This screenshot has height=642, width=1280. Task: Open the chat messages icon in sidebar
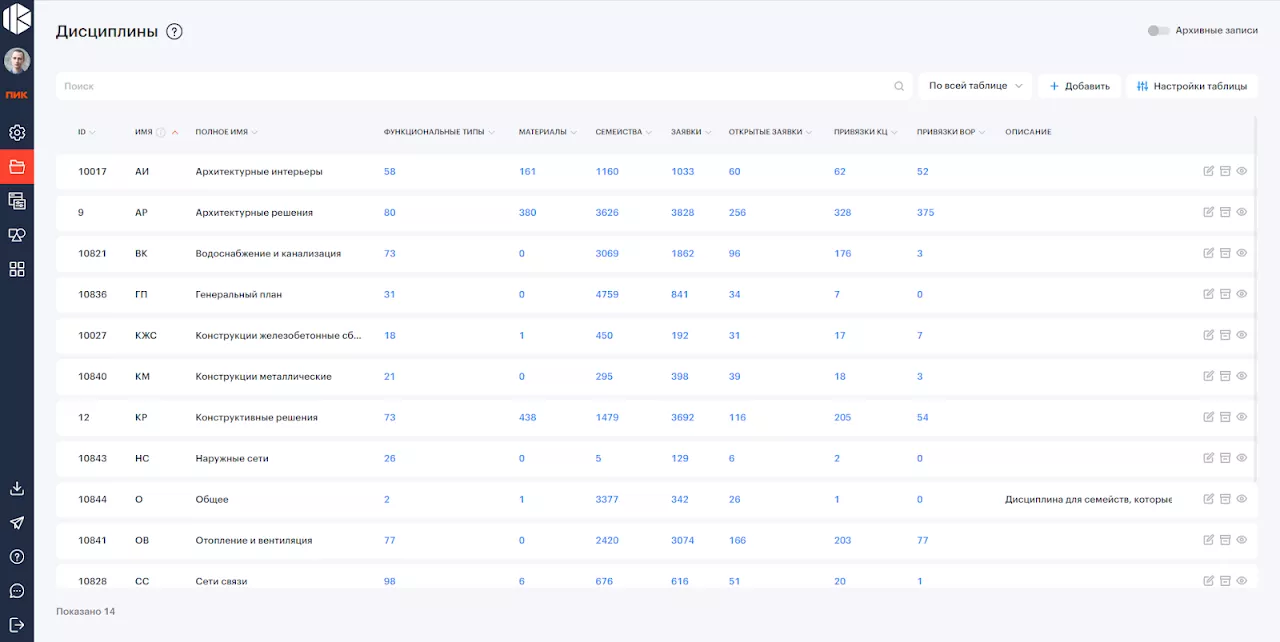(17, 591)
